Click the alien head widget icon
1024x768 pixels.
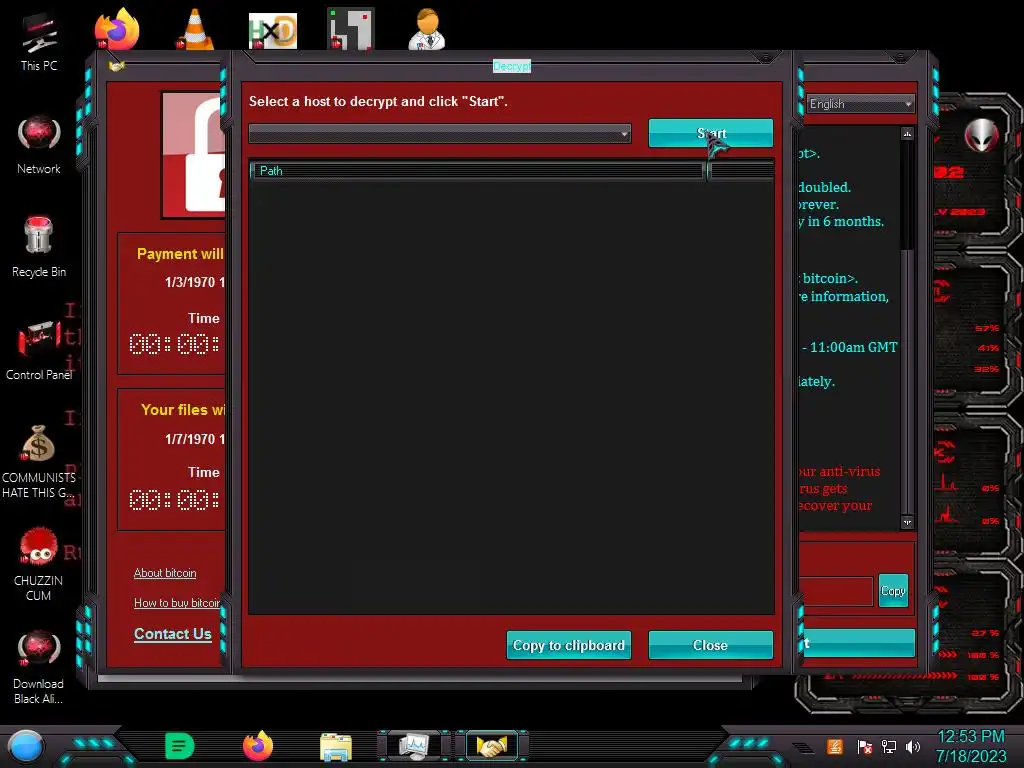(x=982, y=136)
